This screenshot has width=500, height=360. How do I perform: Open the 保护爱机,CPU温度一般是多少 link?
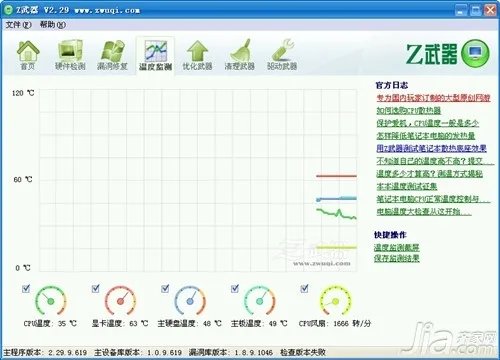pyautogui.click(x=428, y=123)
